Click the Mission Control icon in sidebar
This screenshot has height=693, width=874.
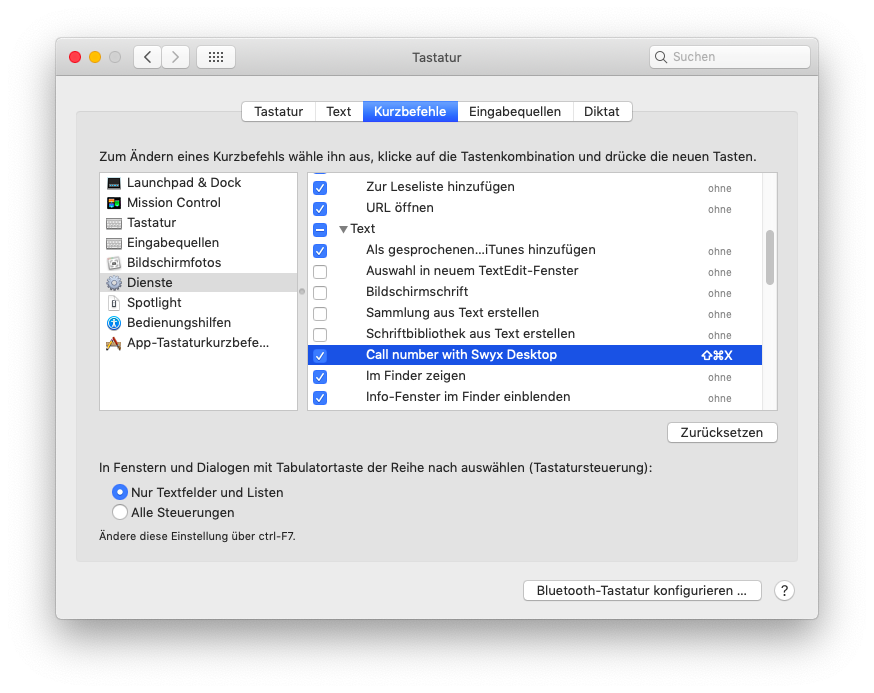pyautogui.click(x=114, y=203)
